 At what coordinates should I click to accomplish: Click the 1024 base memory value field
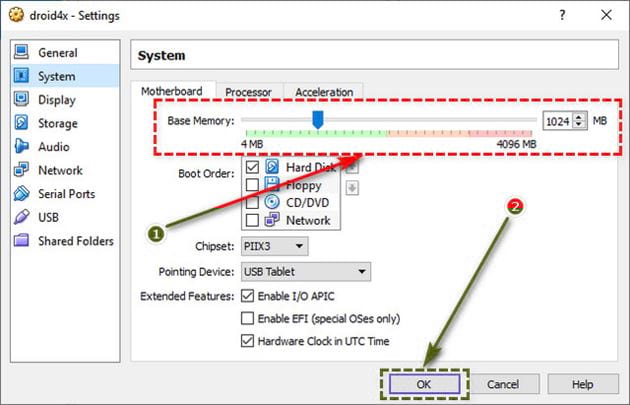[558, 121]
